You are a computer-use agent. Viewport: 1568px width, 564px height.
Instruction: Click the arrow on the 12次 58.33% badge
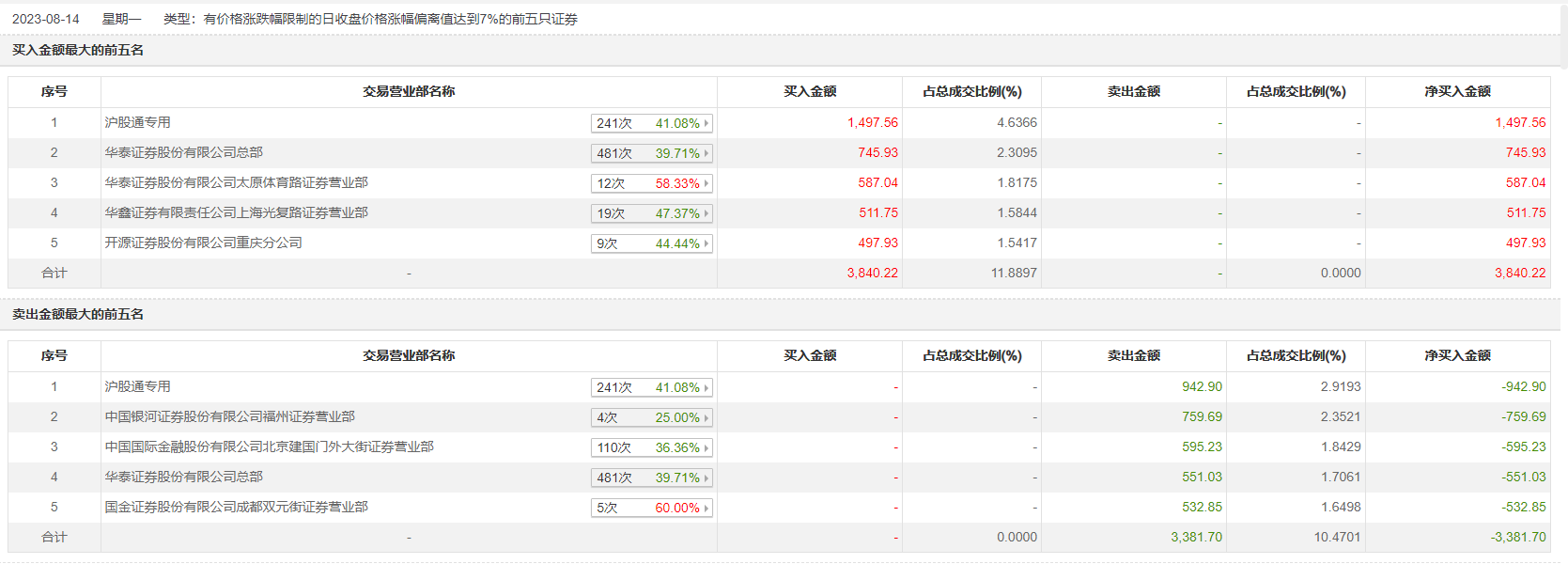pos(706,183)
